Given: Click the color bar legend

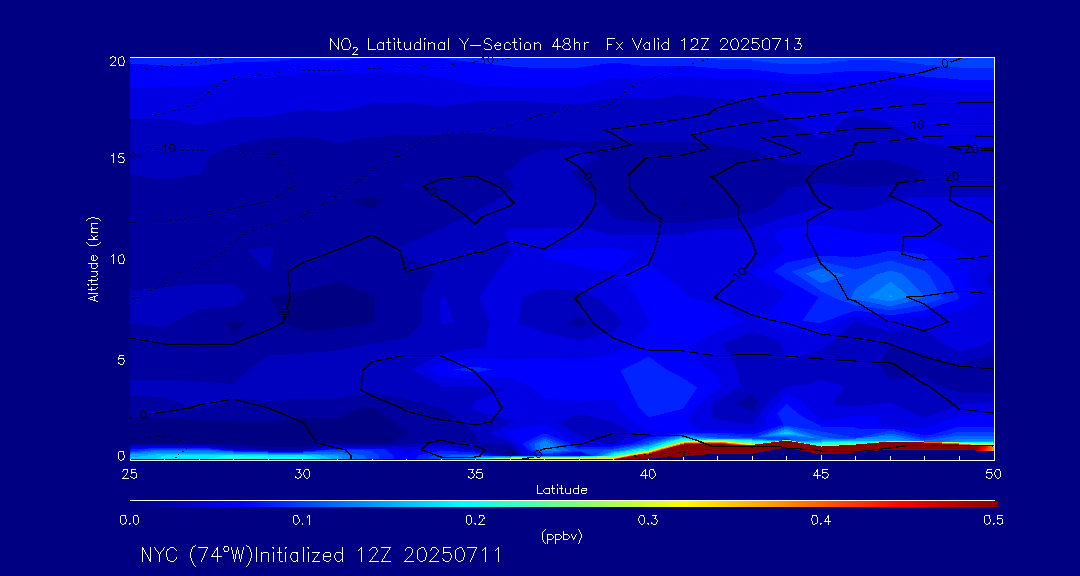Looking at the screenshot, I should click(563, 504).
